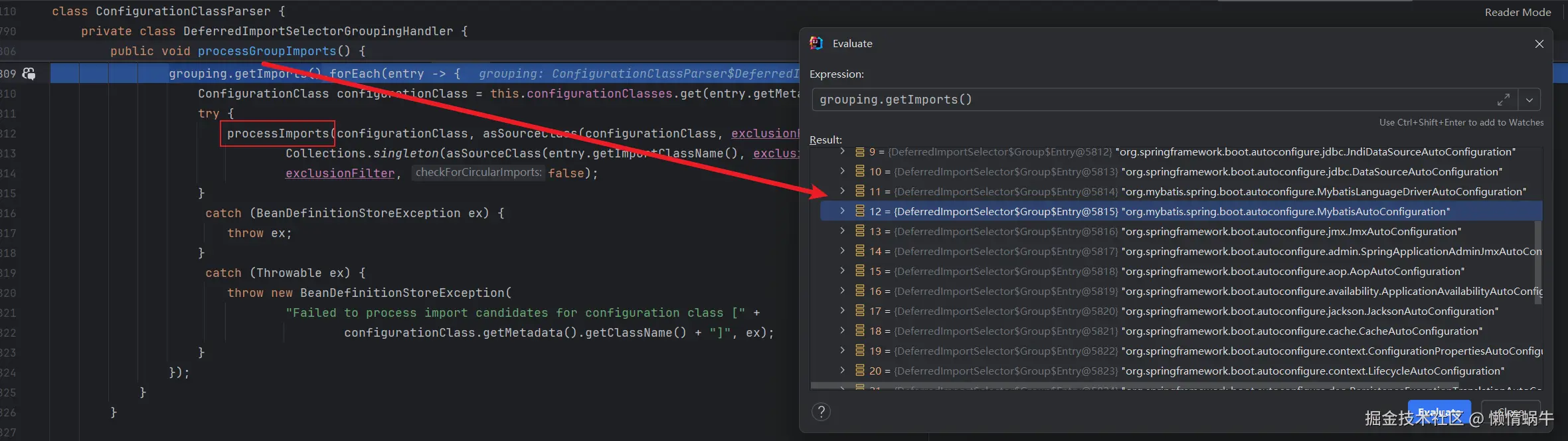The width and height of the screenshot is (1568, 441).
Task: Expand entry 11 MybatisLanguageDriverAutoConfiguration
Action: [x=842, y=192]
